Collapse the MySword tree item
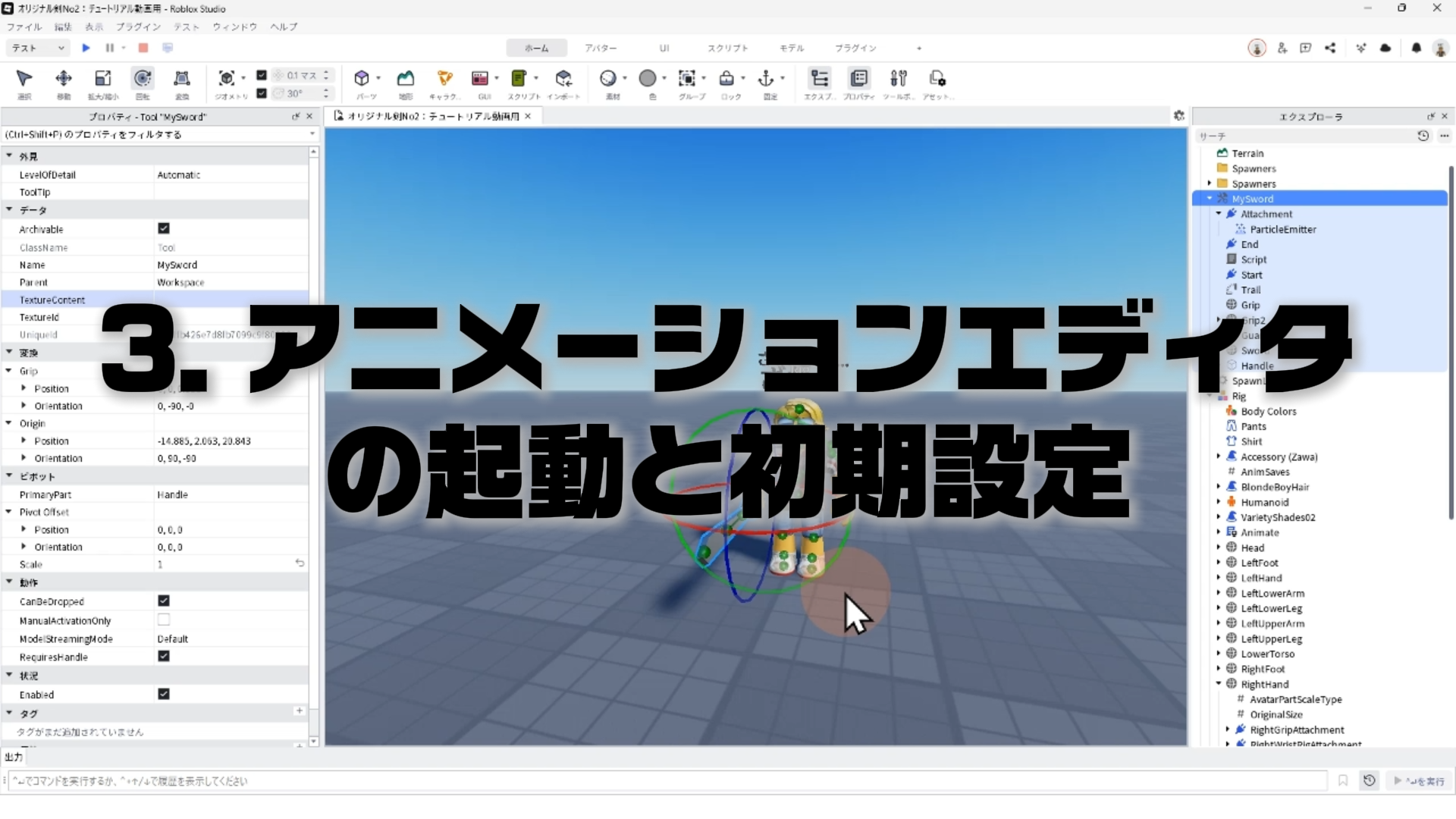The image size is (1456, 819). coord(1210,199)
